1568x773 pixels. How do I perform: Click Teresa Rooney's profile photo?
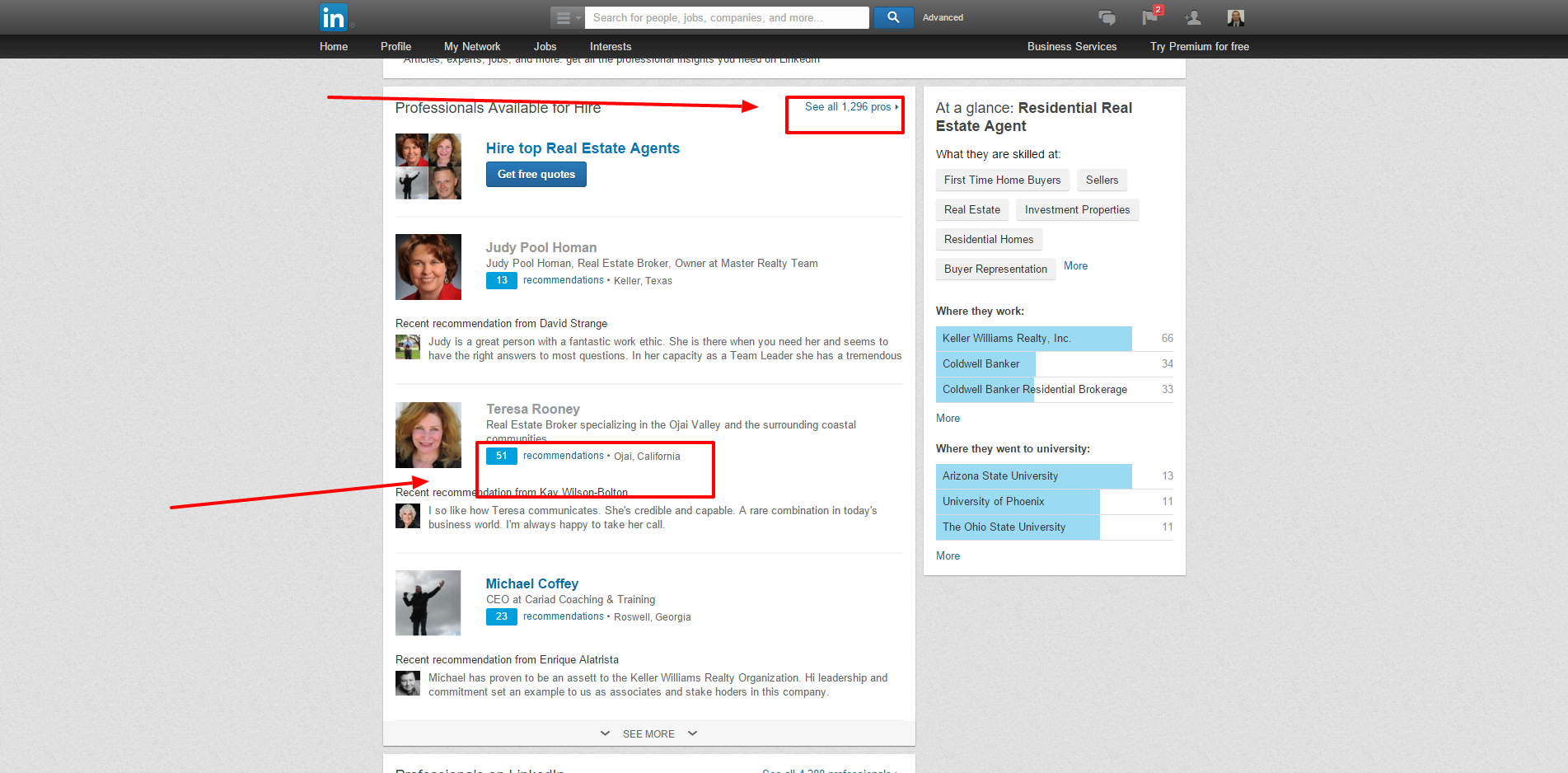tap(428, 434)
